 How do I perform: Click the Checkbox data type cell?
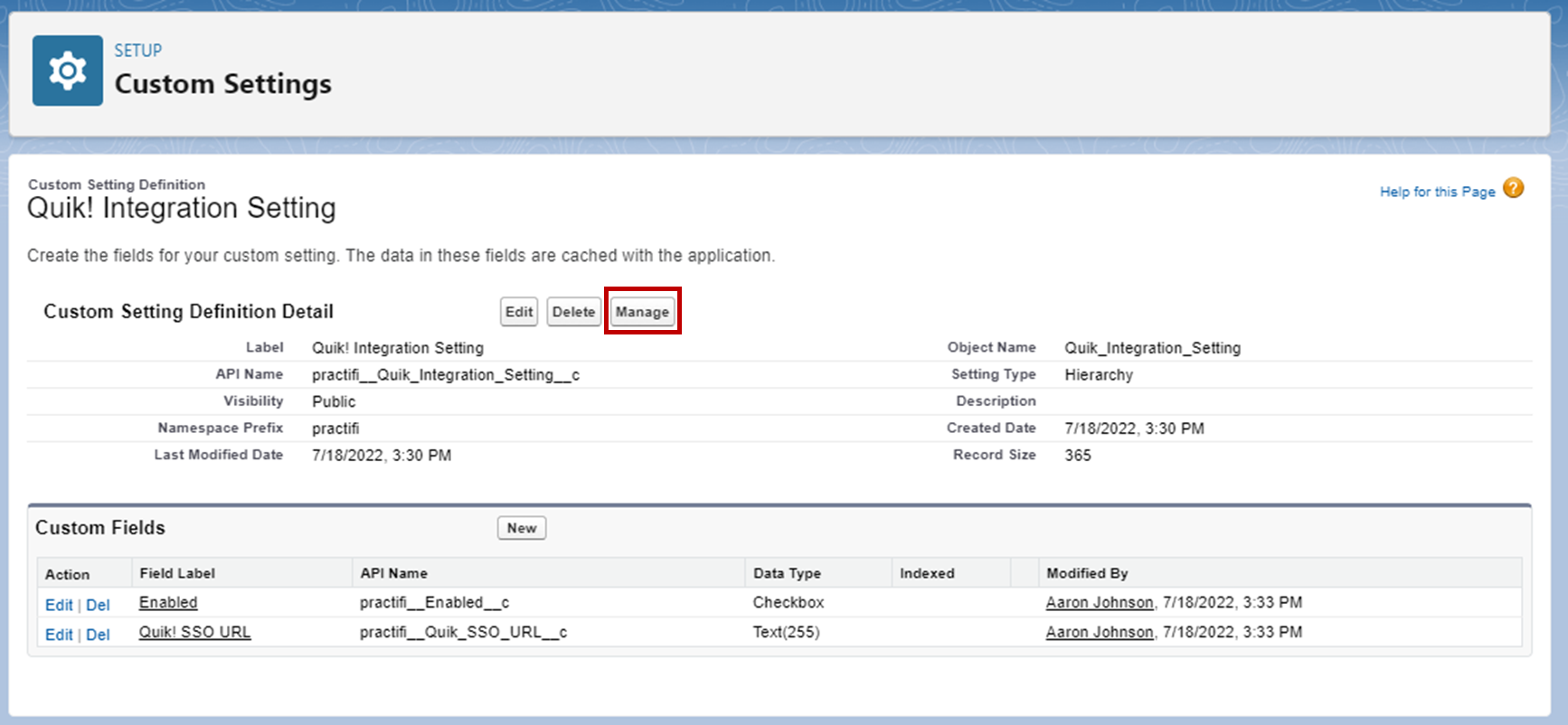[x=789, y=602]
